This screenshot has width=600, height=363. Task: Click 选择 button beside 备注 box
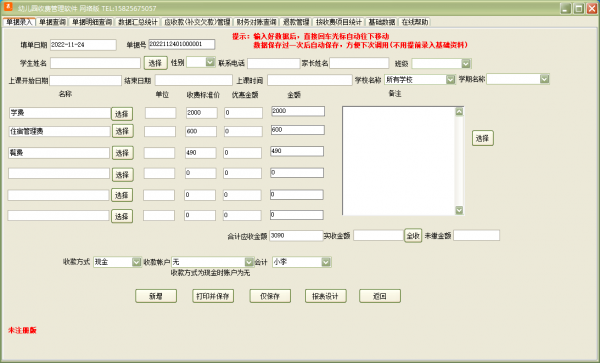[483, 138]
